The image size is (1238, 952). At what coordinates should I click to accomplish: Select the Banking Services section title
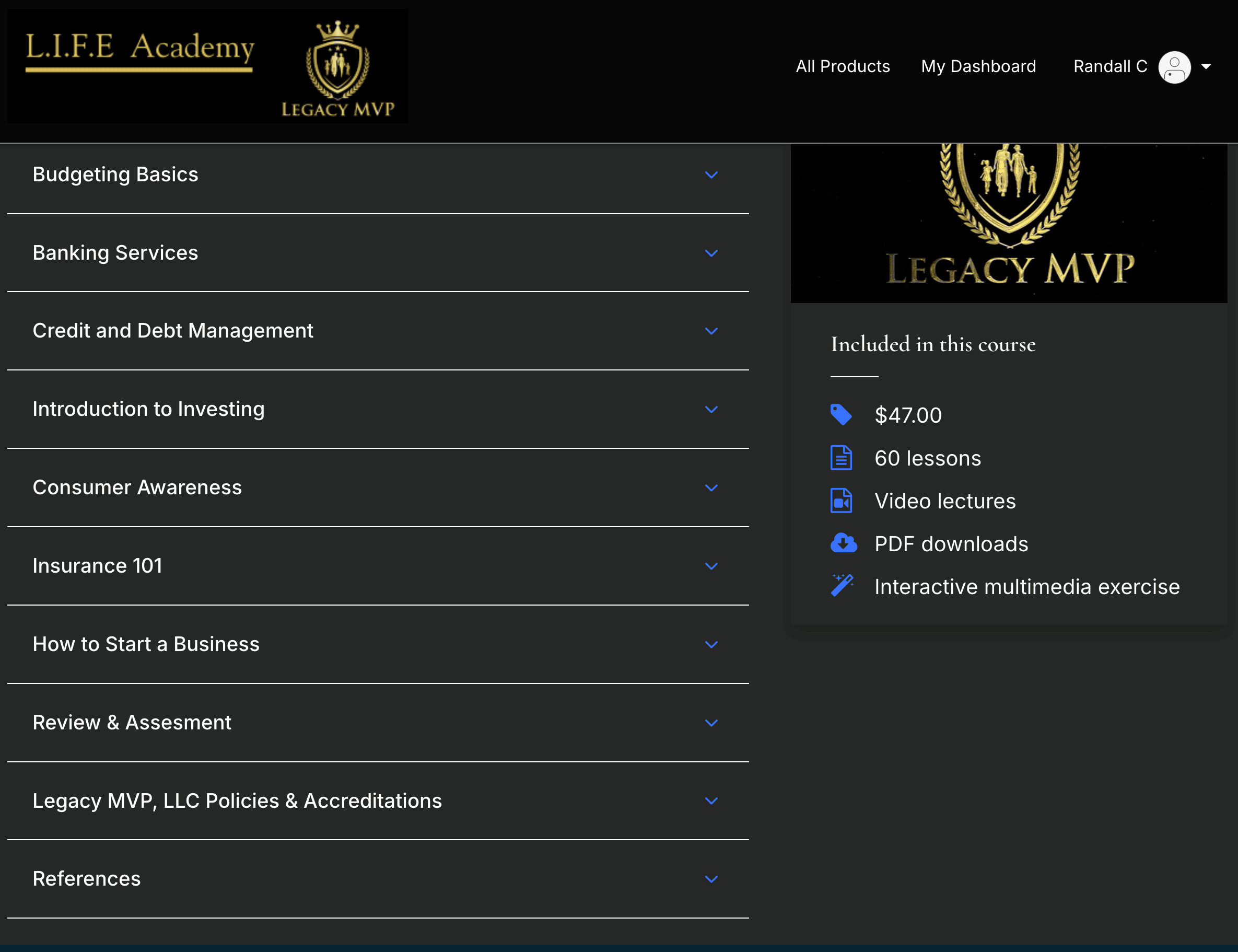pos(115,253)
